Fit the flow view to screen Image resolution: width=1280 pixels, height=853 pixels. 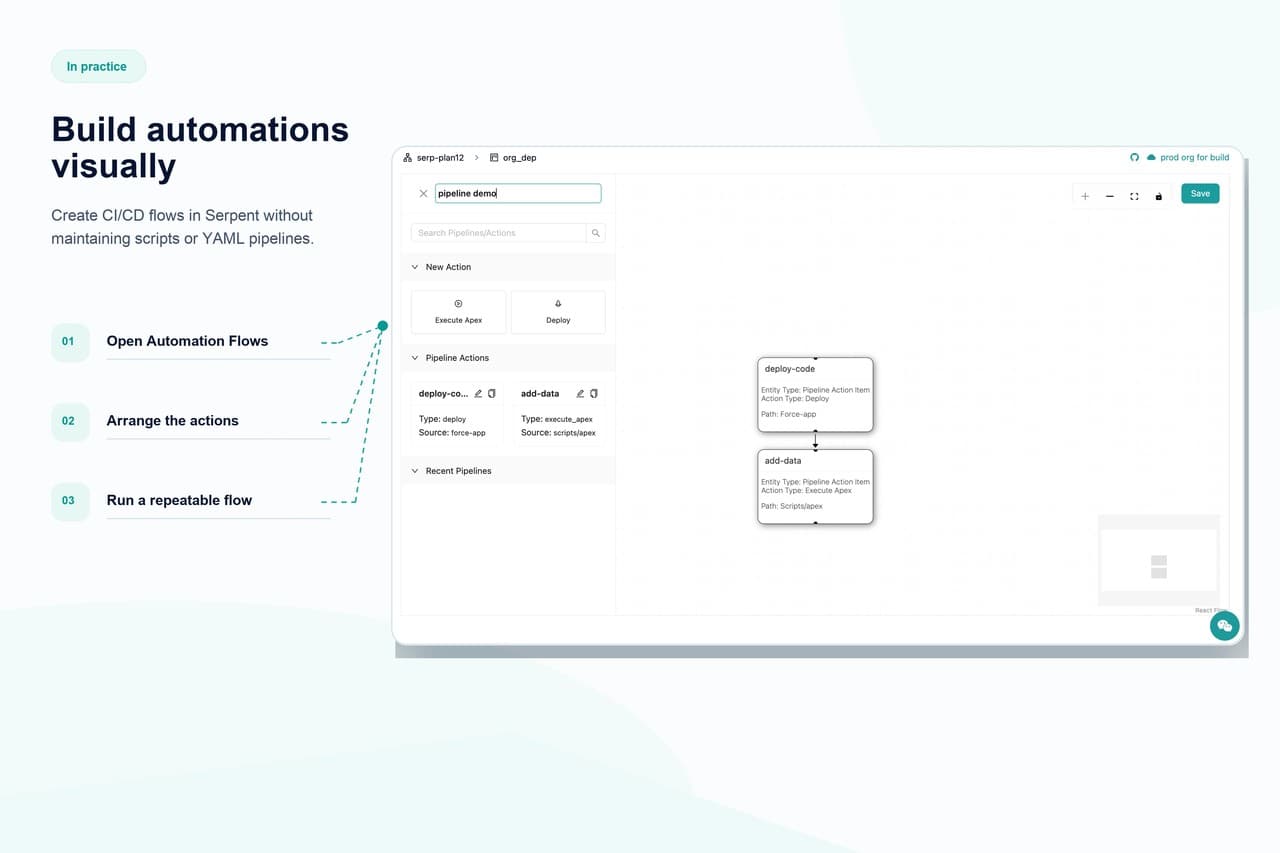coord(1134,196)
